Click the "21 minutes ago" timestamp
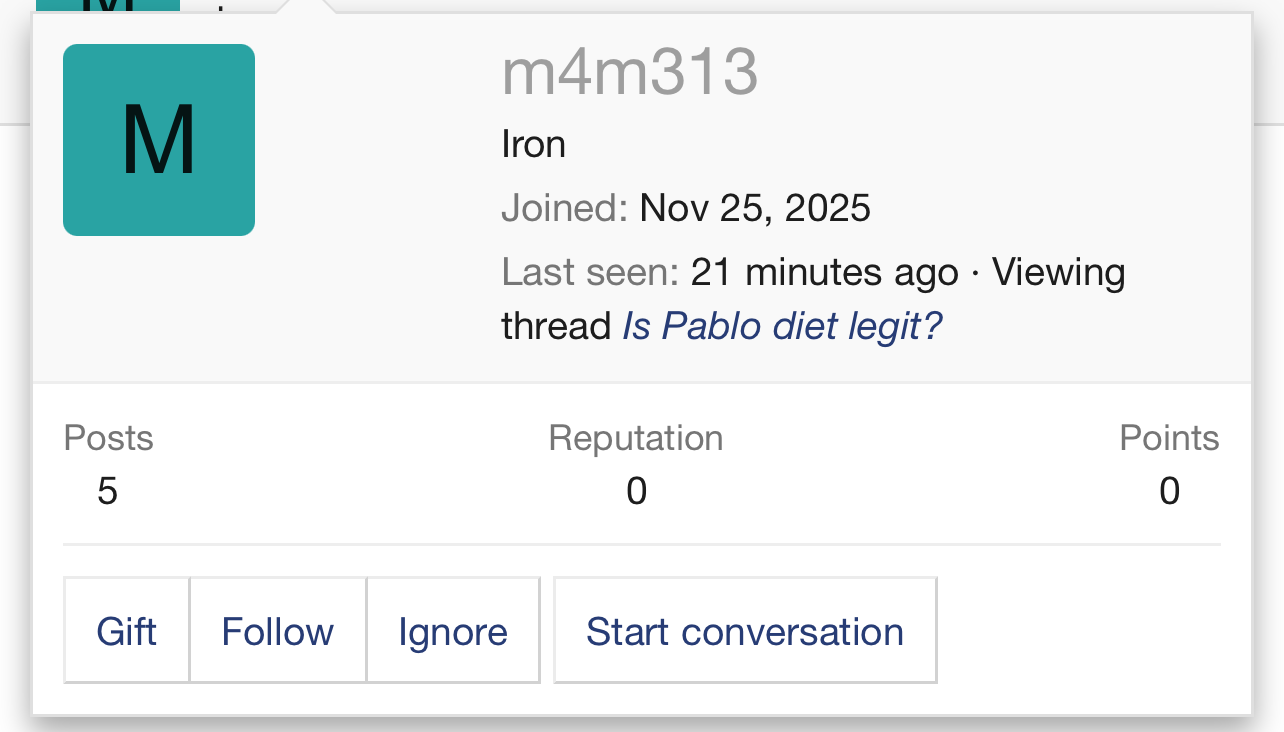Viewport: 1284px width, 732px height. (x=825, y=272)
